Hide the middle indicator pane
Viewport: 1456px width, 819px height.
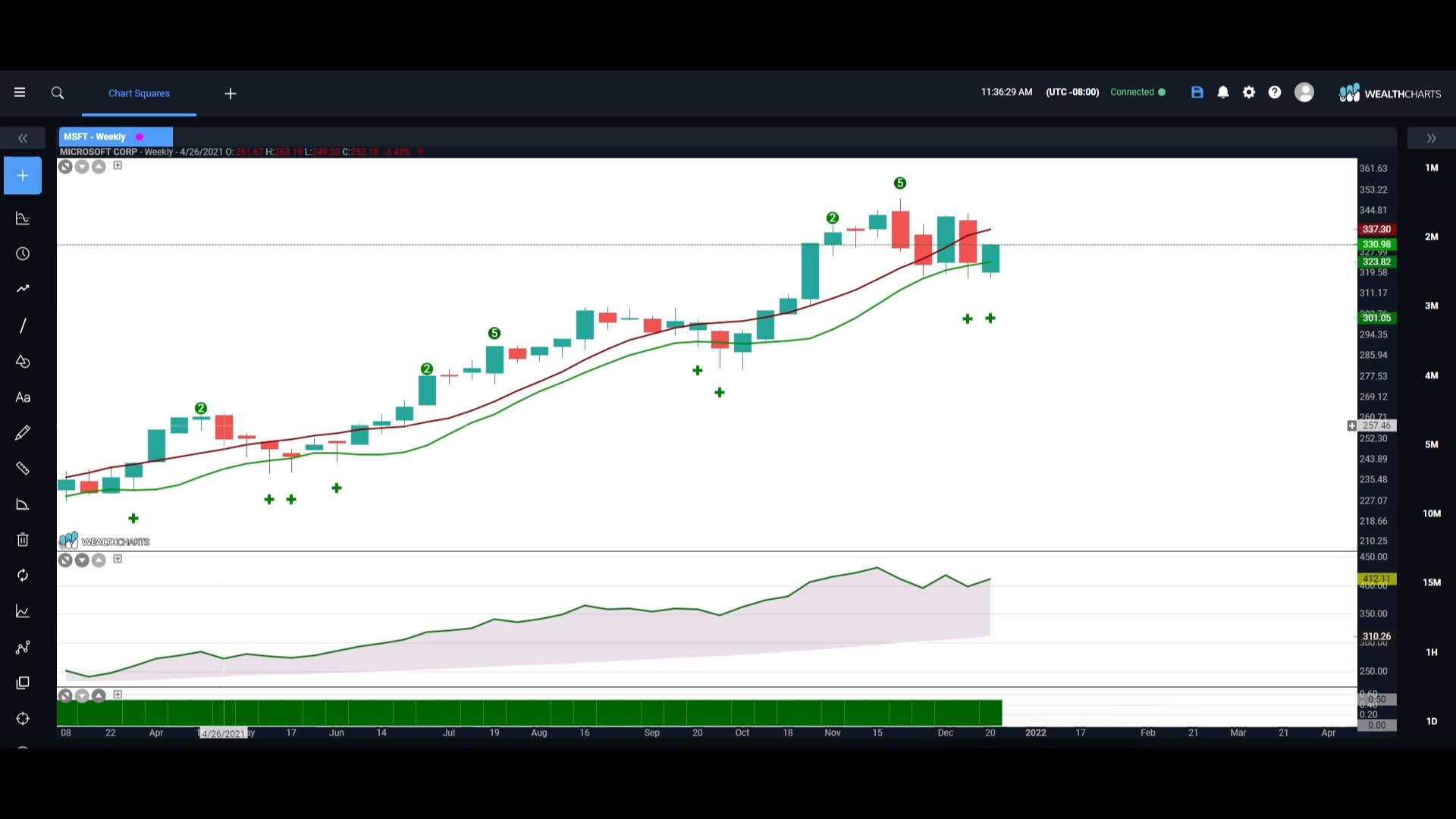click(65, 560)
